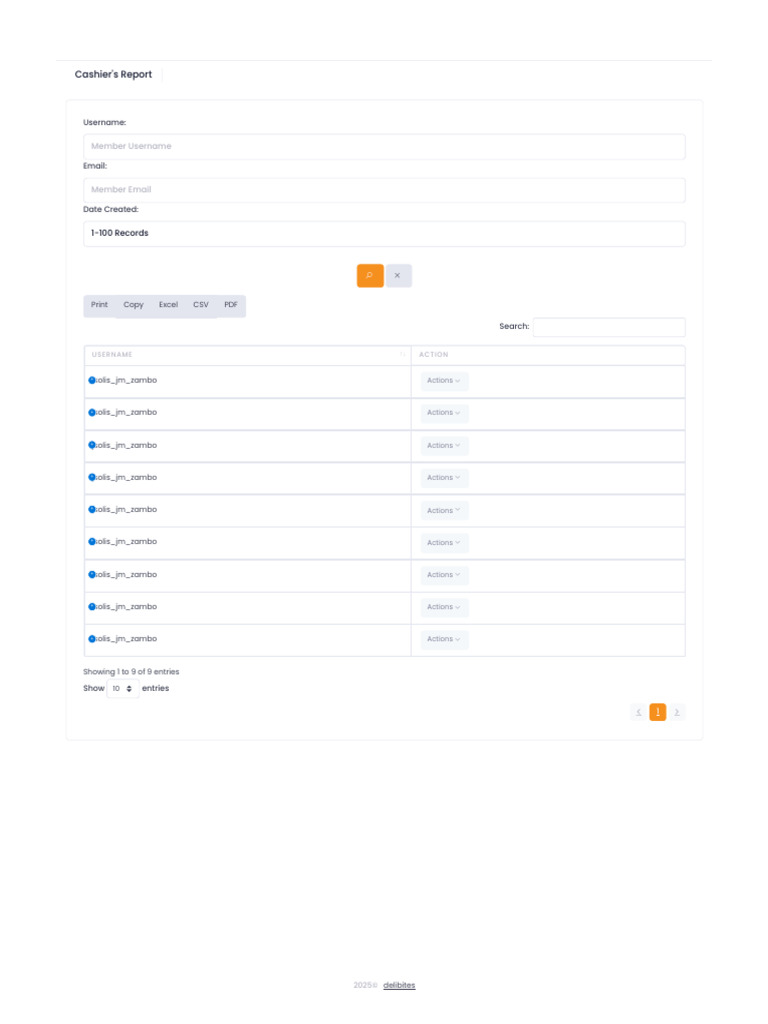Click the blue icon in the ninth table row
The image size is (768, 1024).
tap(92, 639)
